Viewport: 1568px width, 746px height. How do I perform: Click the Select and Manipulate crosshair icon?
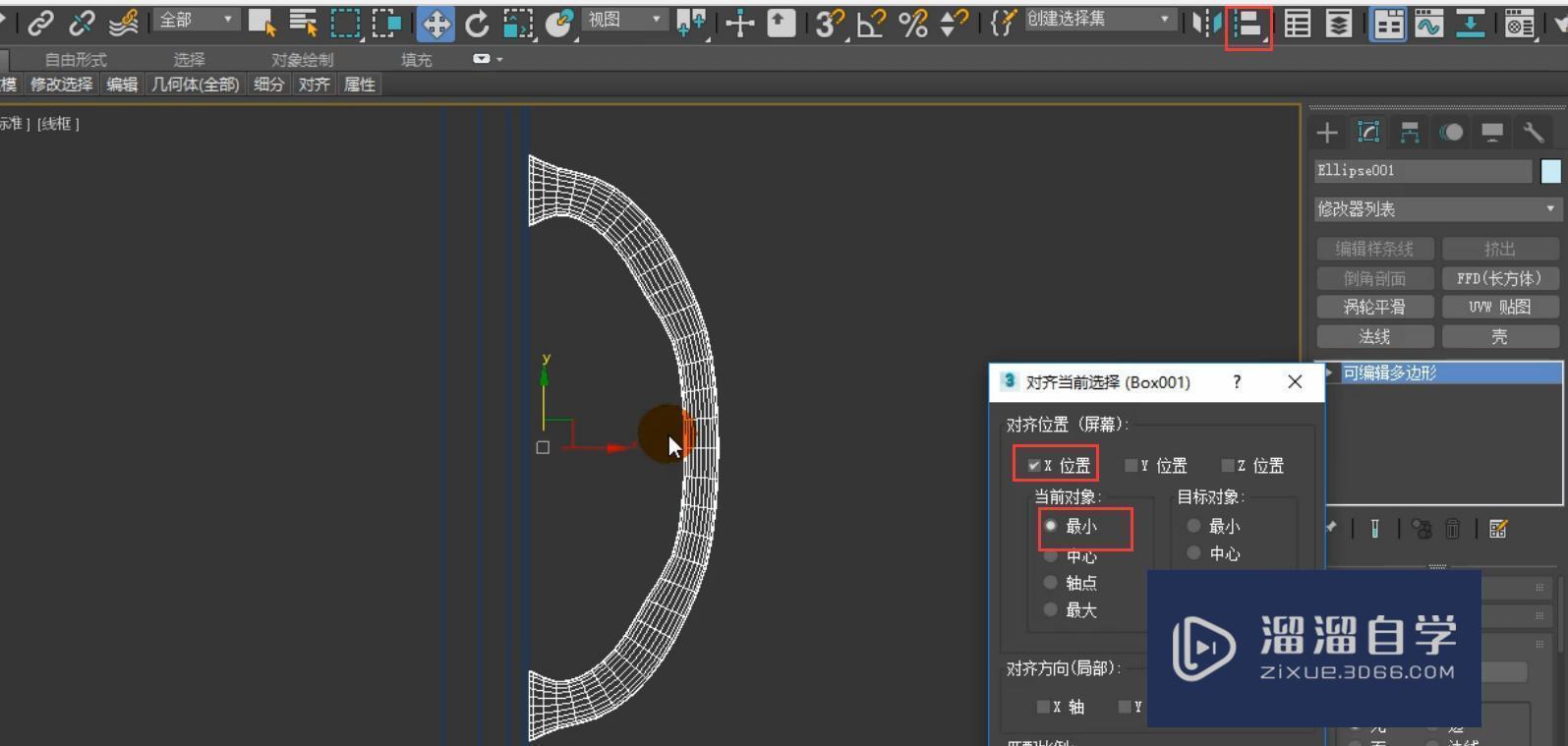739,23
